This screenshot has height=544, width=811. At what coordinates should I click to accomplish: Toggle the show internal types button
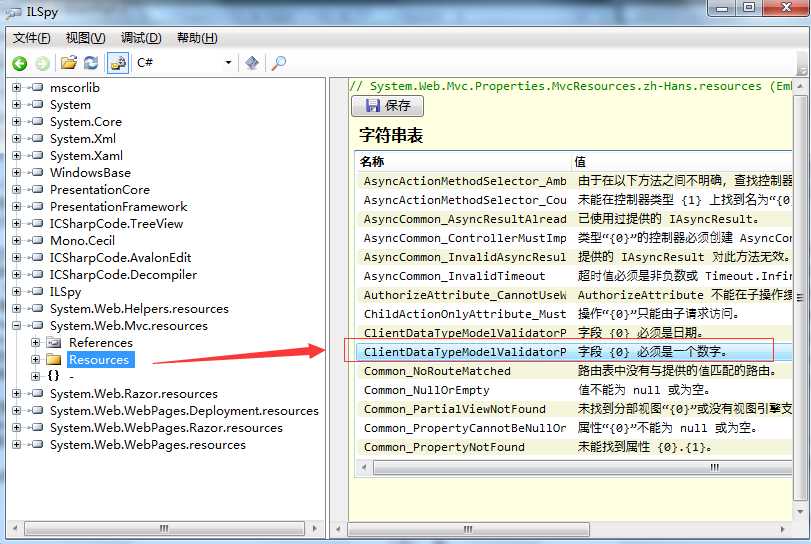(118, 63)
